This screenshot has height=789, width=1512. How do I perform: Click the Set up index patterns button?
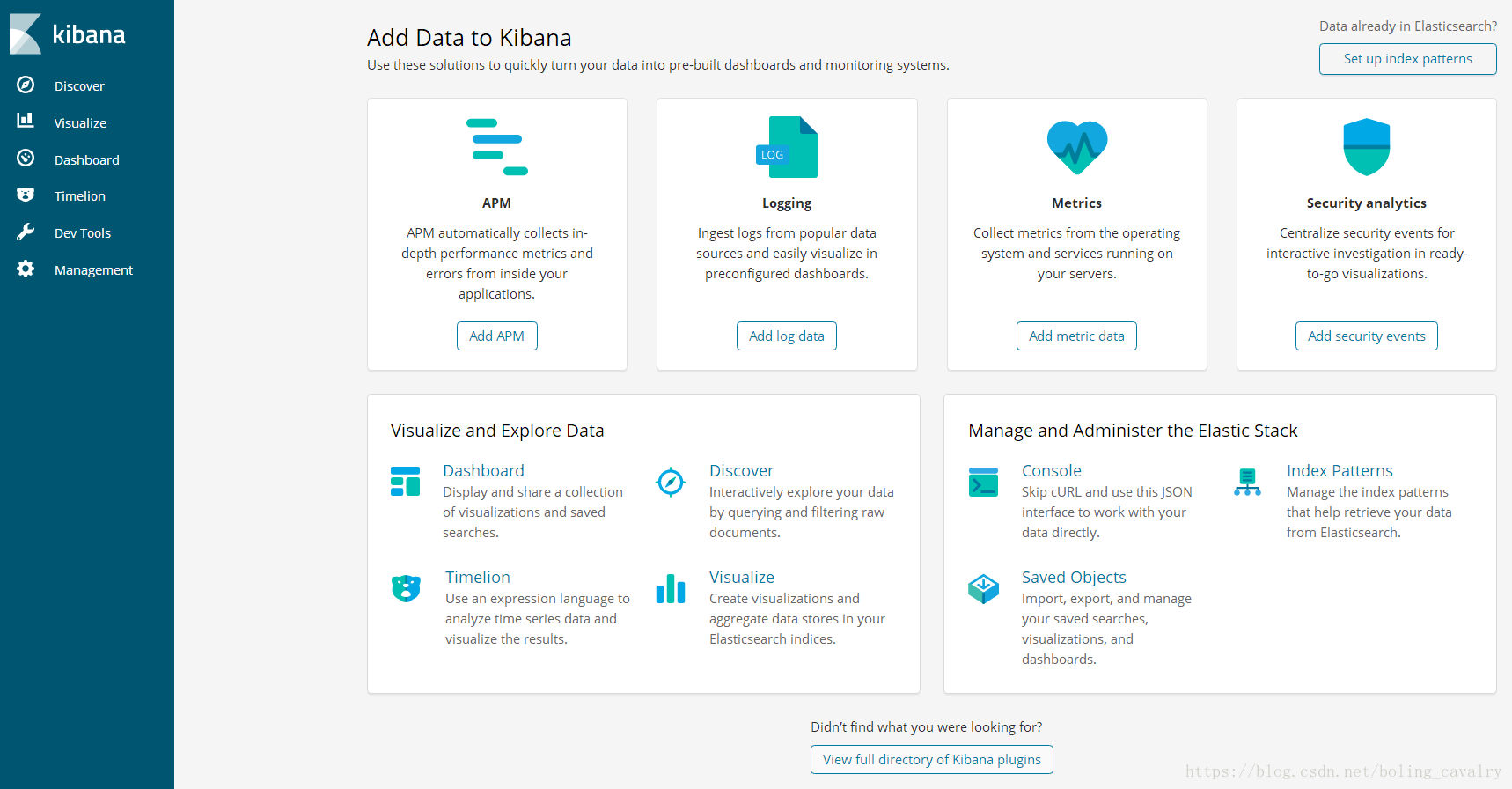1407,59
